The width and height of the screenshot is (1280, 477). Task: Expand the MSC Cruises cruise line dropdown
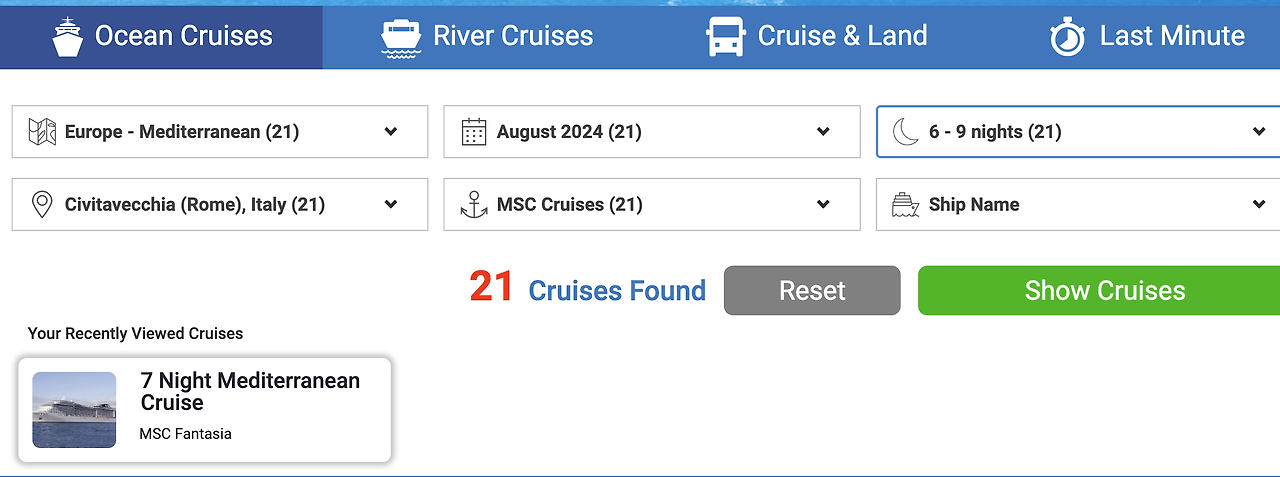point(652,205)
